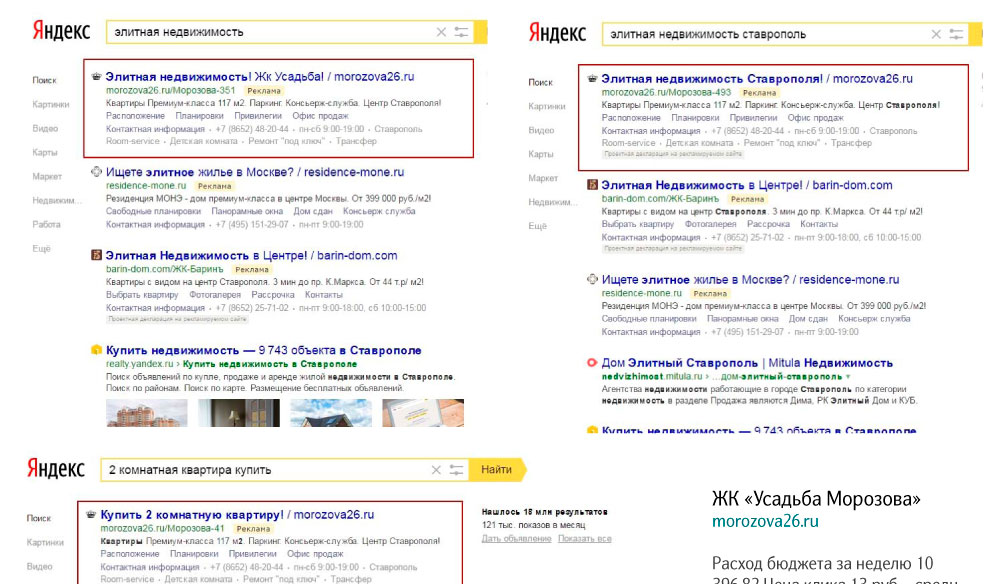Open search settings beside "элитная недвижимость ставрополь" query

click(956, 34)
